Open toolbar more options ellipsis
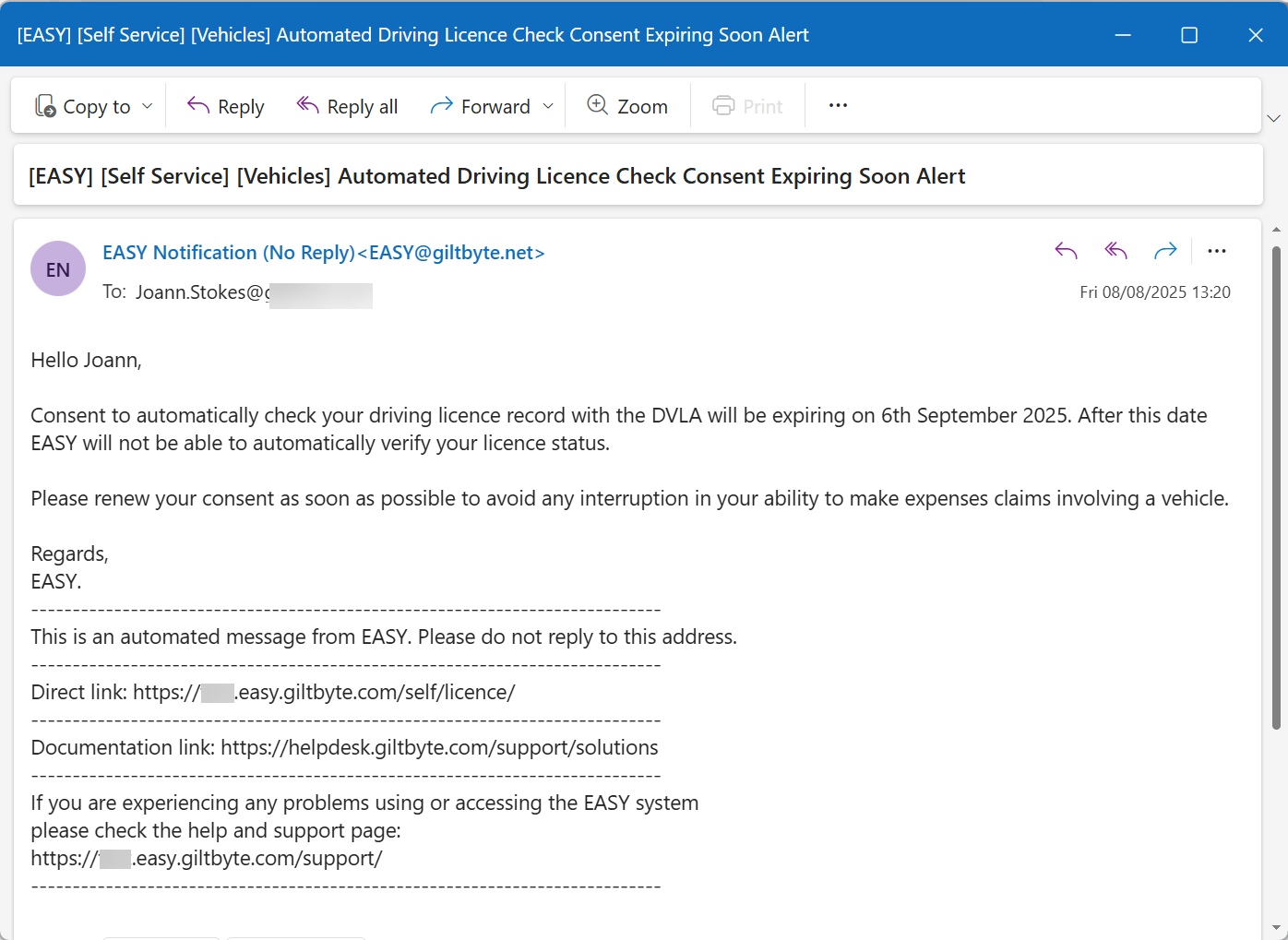This screenshot has width=1288, height=940. pyautogui.click(x=838, y=105)
